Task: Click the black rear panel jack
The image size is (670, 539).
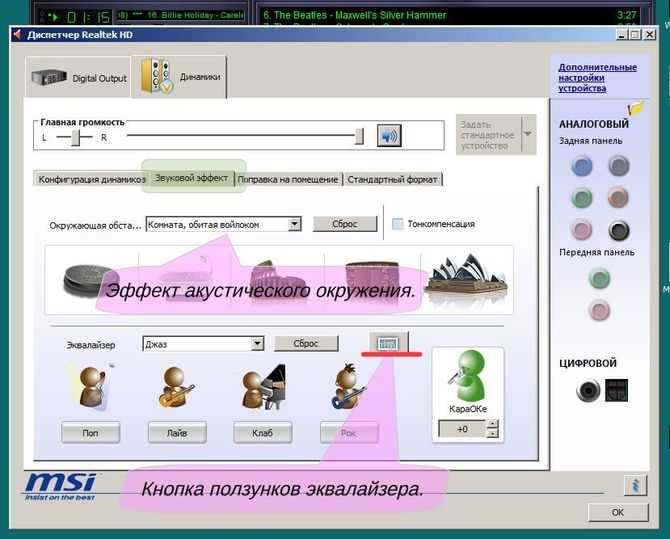Action: (x=619, y=230)
